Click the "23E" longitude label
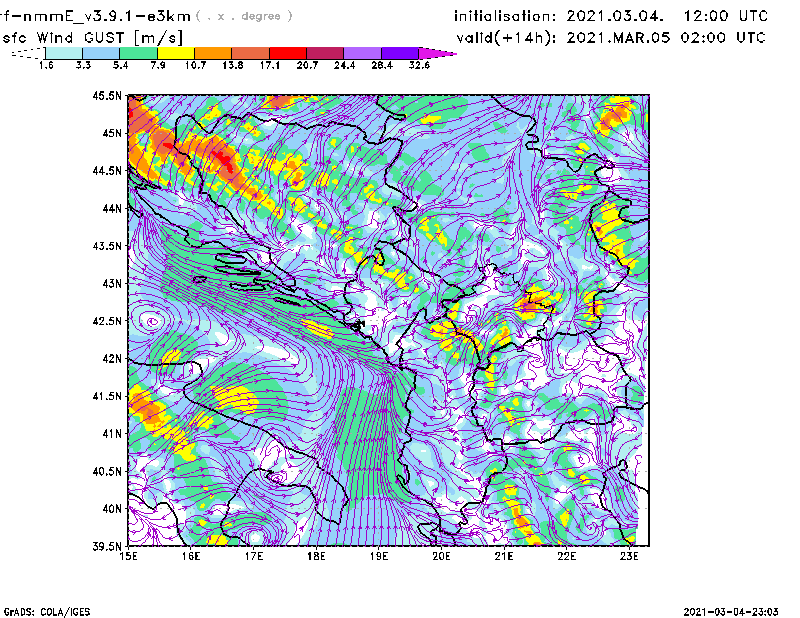The image size is (800, 618). point(629,556)
